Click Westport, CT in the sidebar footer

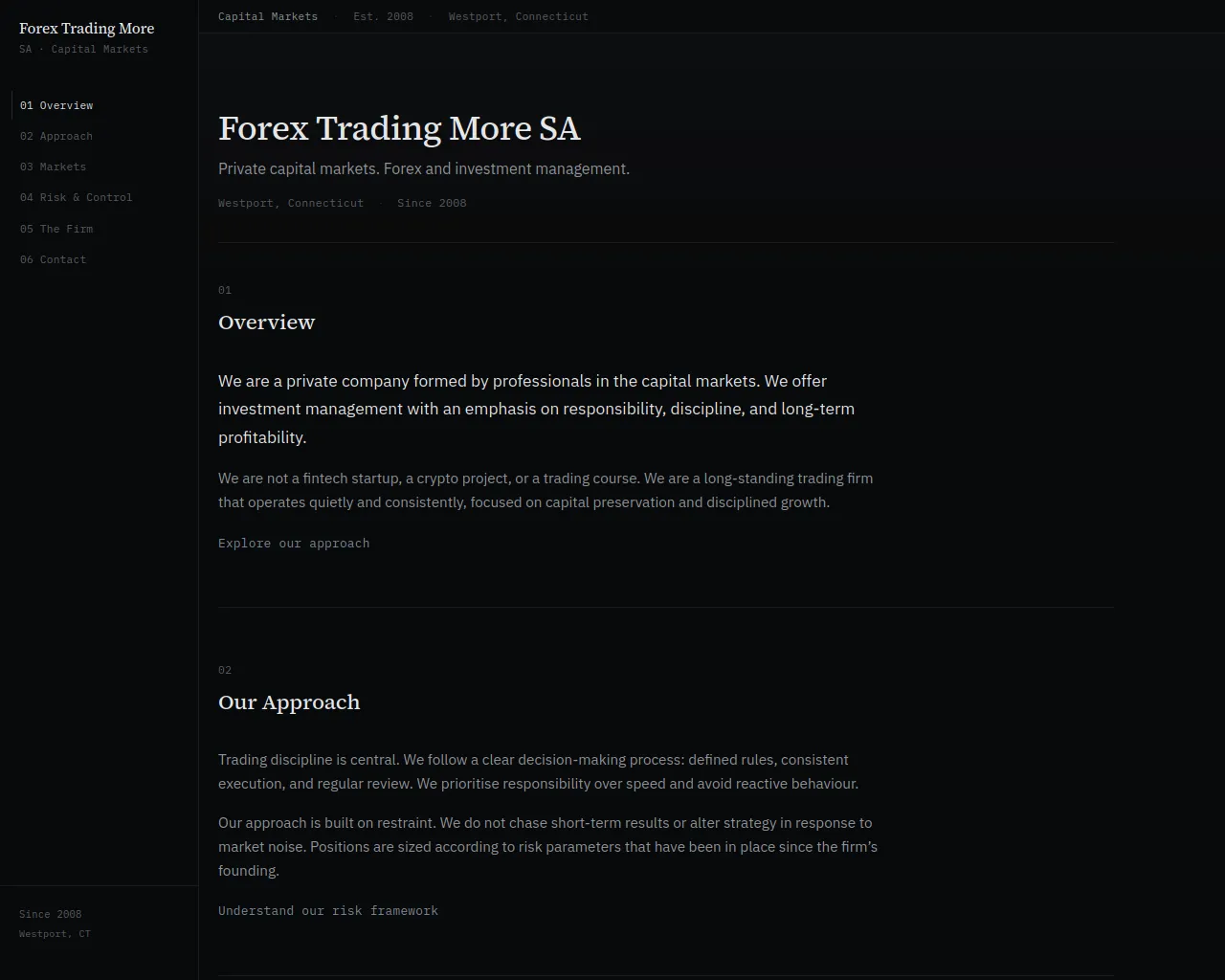[x=55, y=934]
